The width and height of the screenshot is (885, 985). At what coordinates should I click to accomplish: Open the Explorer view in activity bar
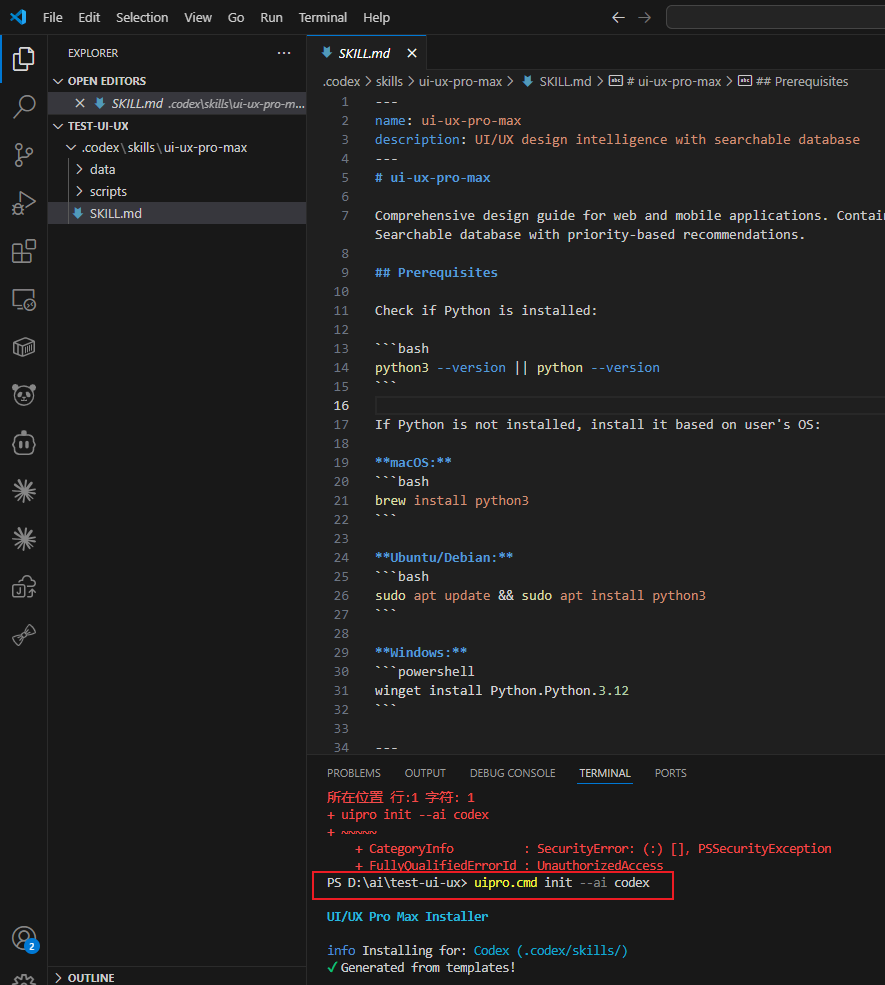(x=23, y=58)
